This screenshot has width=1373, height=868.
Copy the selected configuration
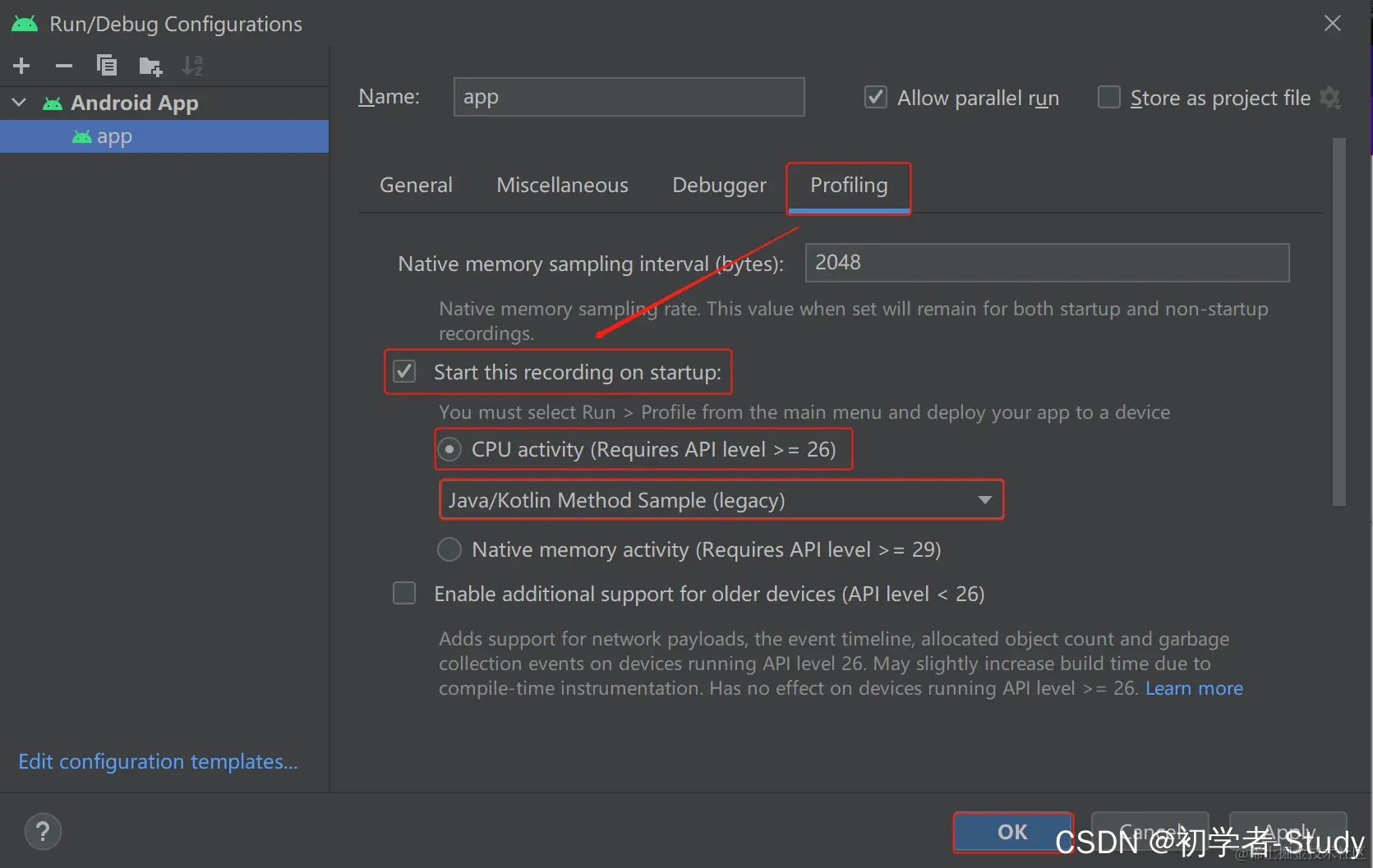point(107,66)
